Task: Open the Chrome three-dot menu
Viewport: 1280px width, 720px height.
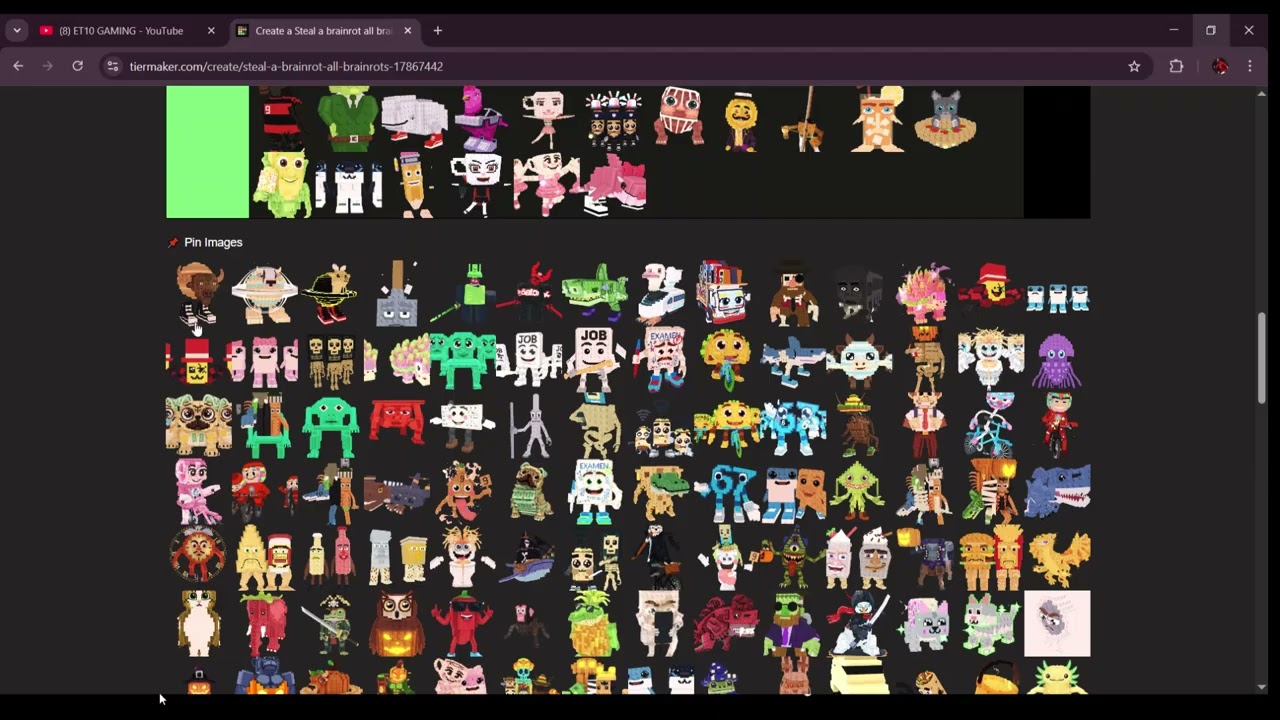Action: click(1250, 66)
